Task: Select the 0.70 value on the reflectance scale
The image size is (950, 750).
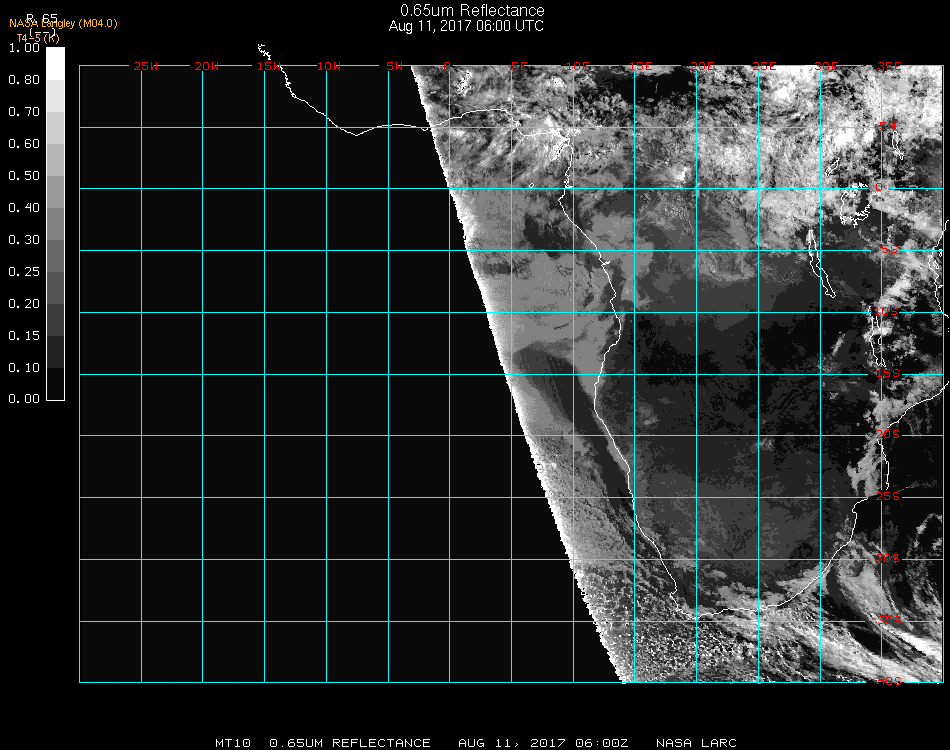Action: tap(24, 111)
